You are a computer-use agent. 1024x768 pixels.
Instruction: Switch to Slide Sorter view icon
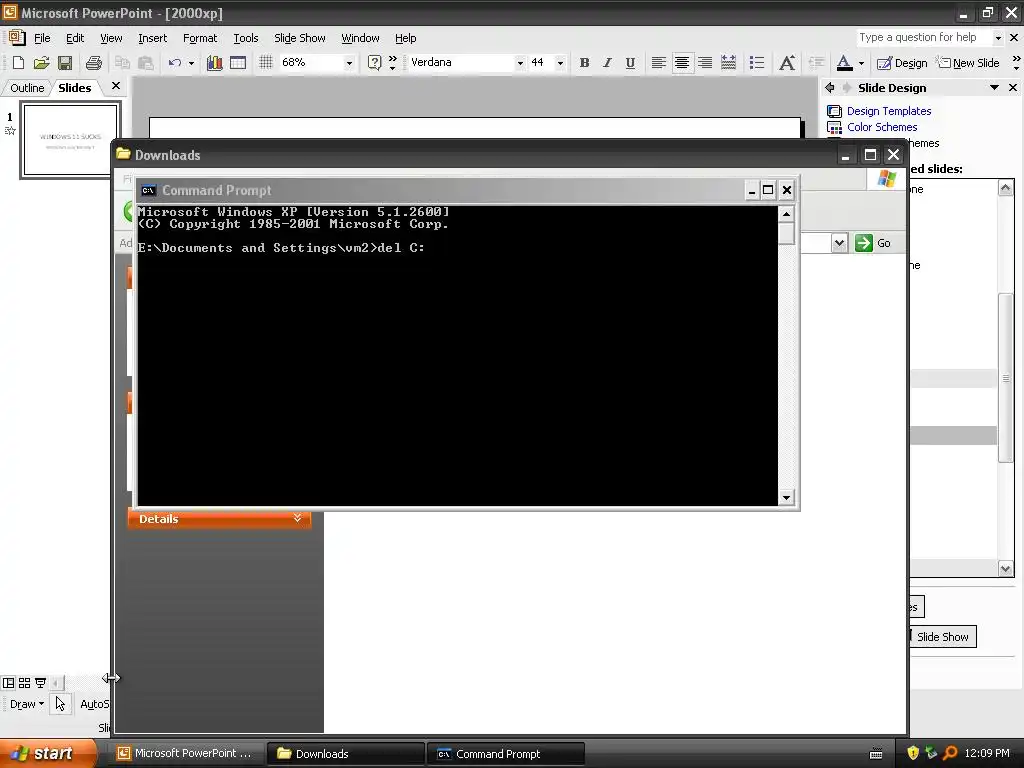pyautogui.click(x=25, y=683)
